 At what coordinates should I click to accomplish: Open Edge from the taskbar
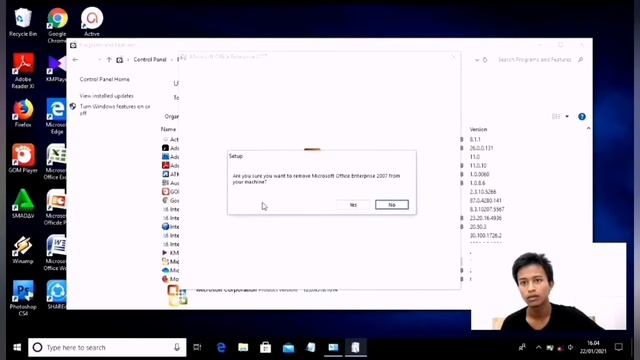pos(221,347)
